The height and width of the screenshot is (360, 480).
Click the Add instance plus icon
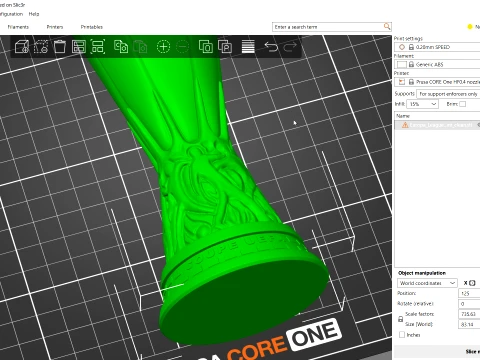tap(163, 47)
